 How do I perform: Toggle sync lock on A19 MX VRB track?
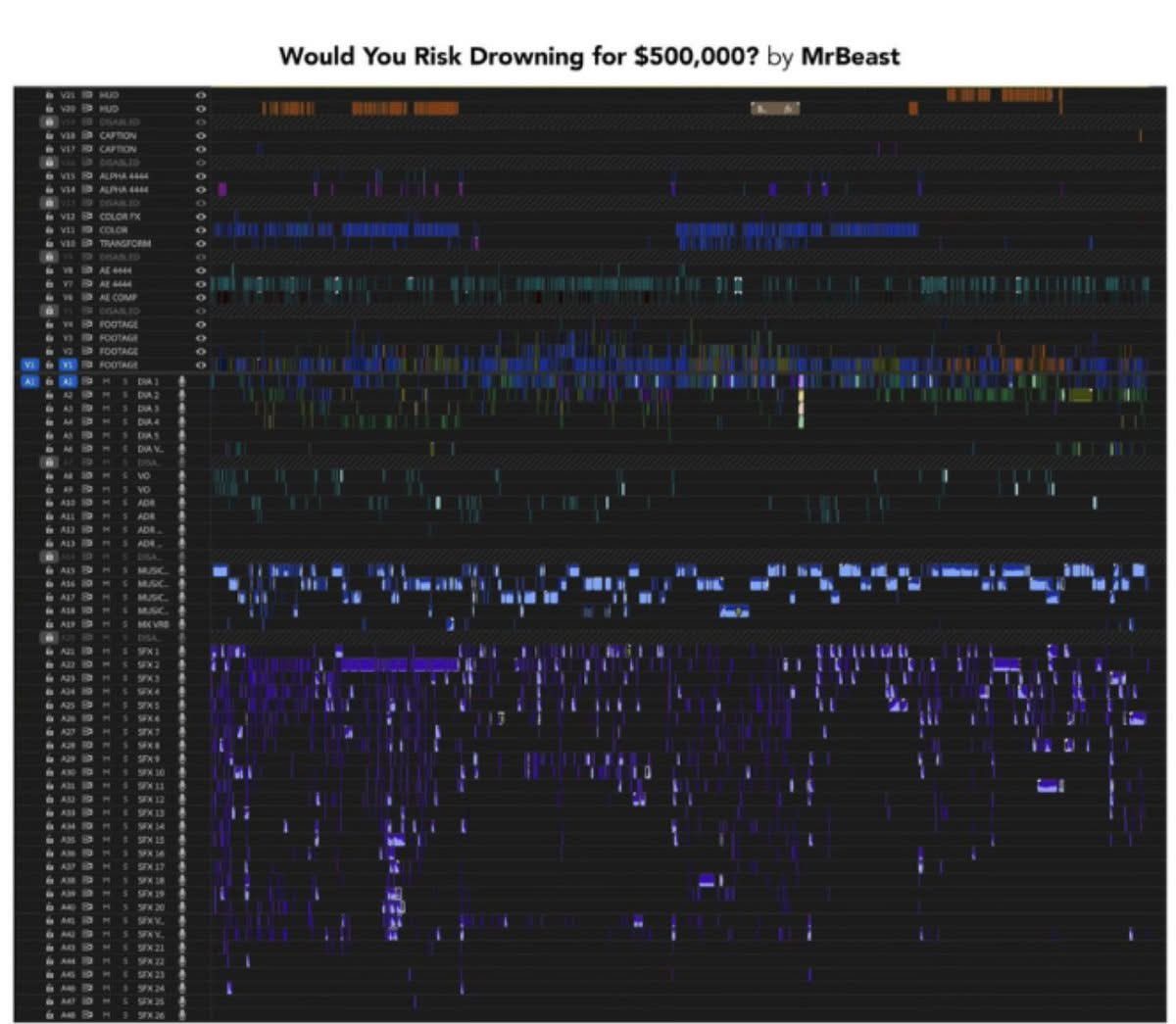pyautogui.click(x=87, y=624)
